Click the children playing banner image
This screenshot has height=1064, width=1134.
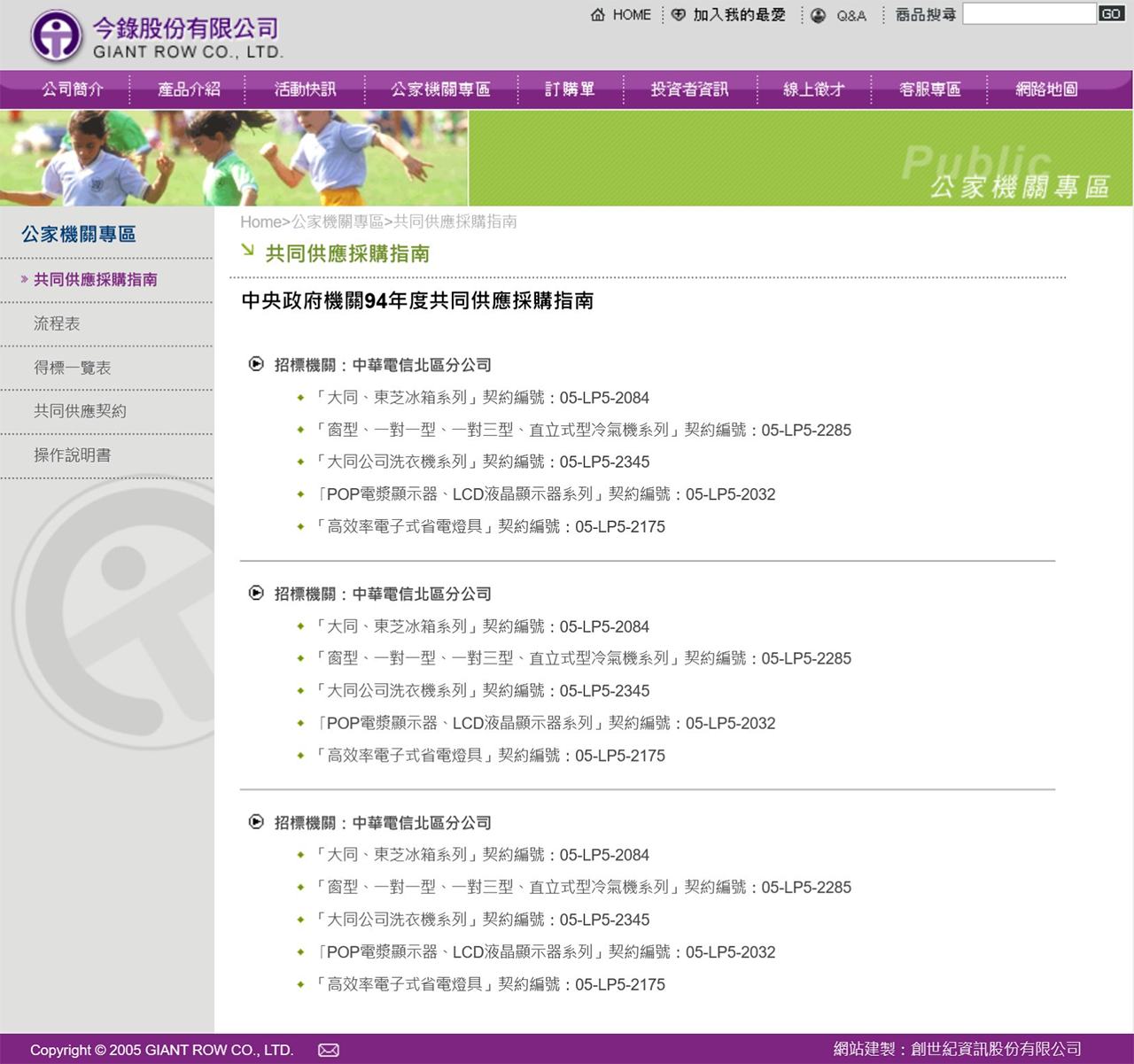[234, 158]
